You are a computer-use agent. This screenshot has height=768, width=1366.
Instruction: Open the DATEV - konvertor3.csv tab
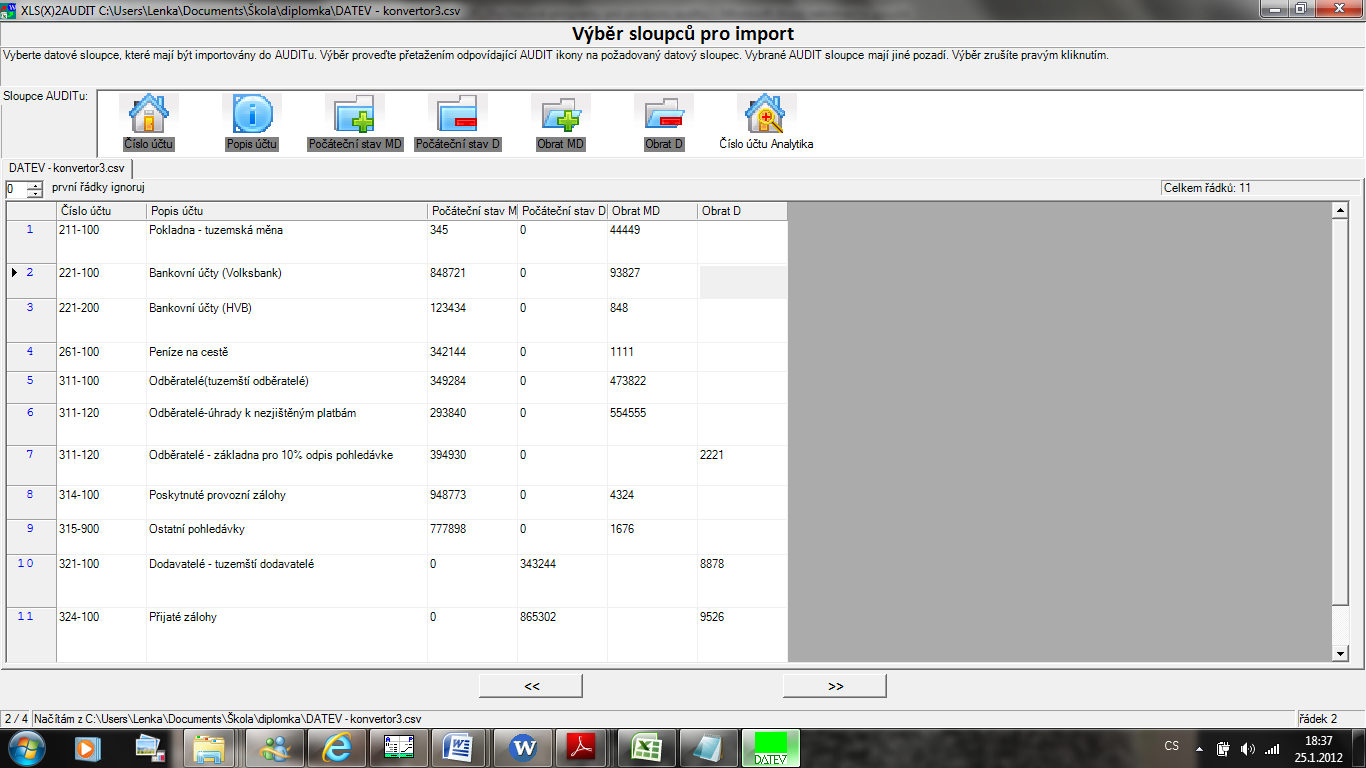pos(67,168)
